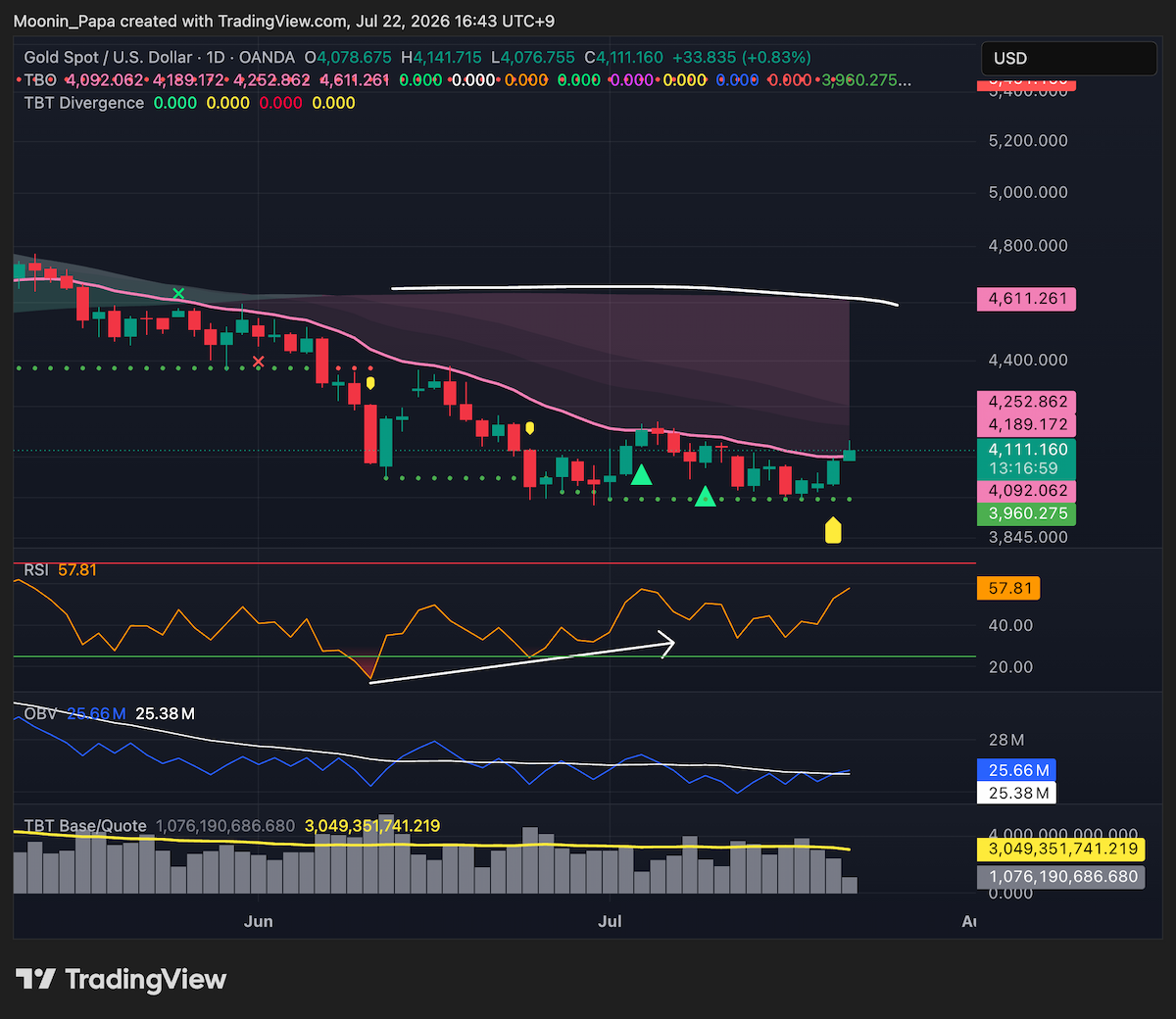1176x1019 pixels.
Task: Click the Jul label on the time axis
Action: 611,921
